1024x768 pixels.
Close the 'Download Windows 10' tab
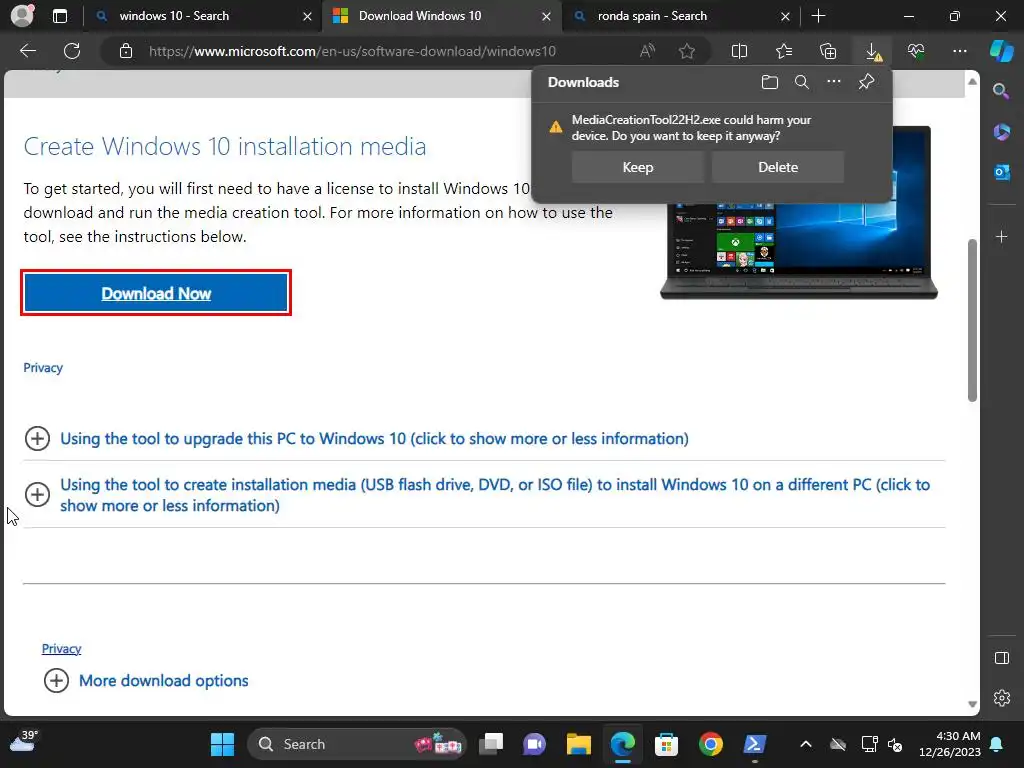point(546,16)
